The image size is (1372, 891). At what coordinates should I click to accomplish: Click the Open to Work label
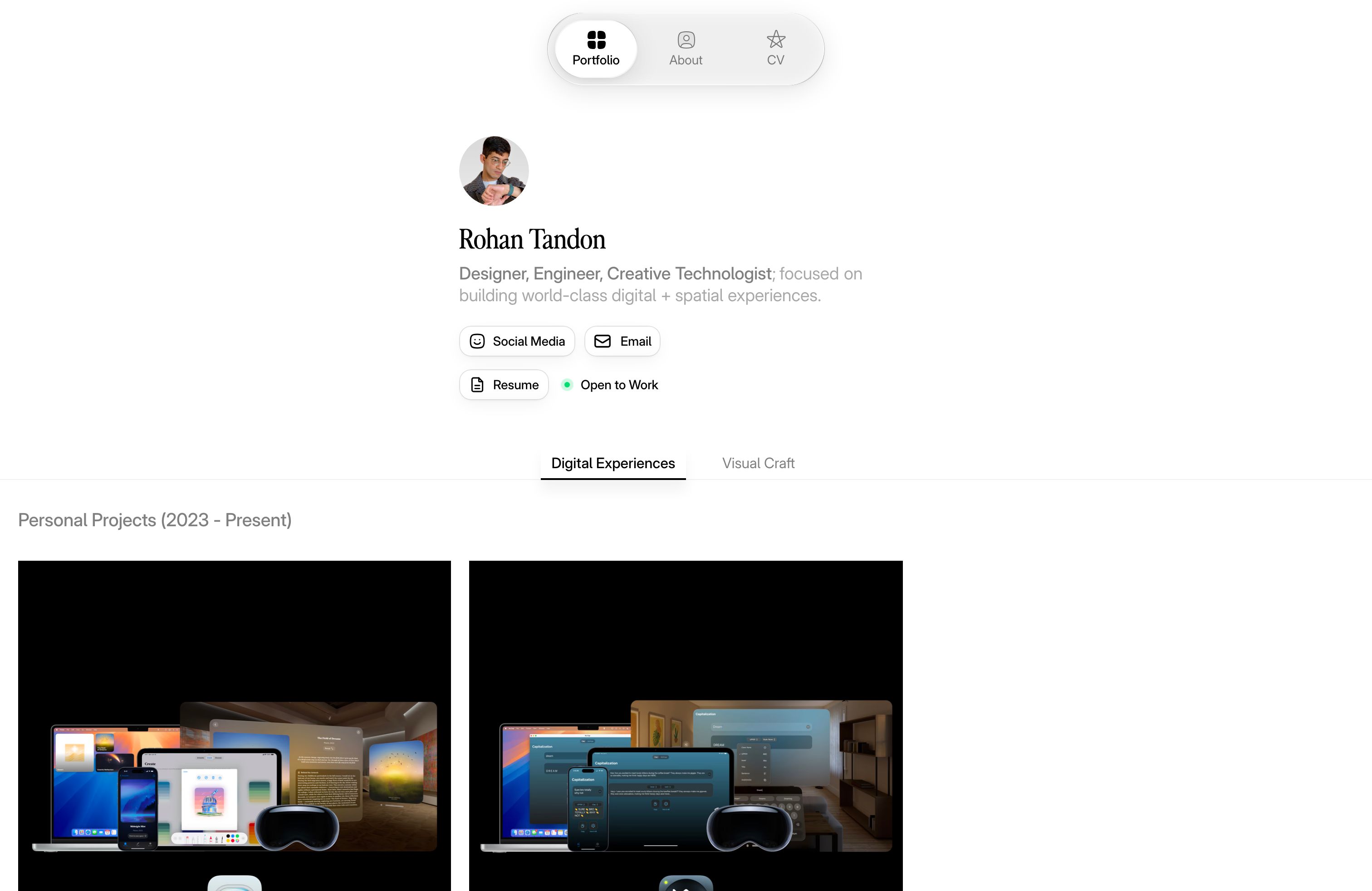click(x=620, y=384)
